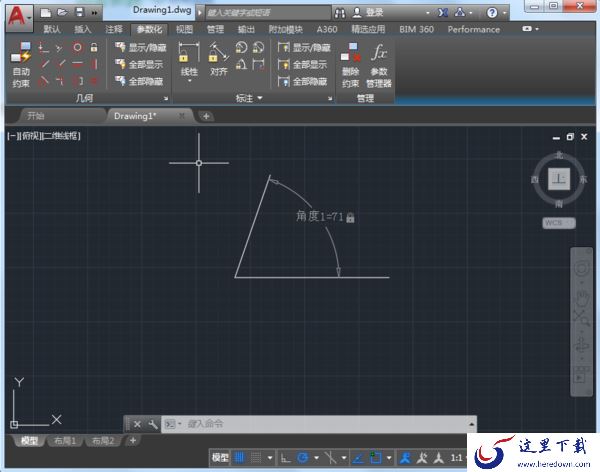Open command line customize wrench

click(x=153, y=424)
